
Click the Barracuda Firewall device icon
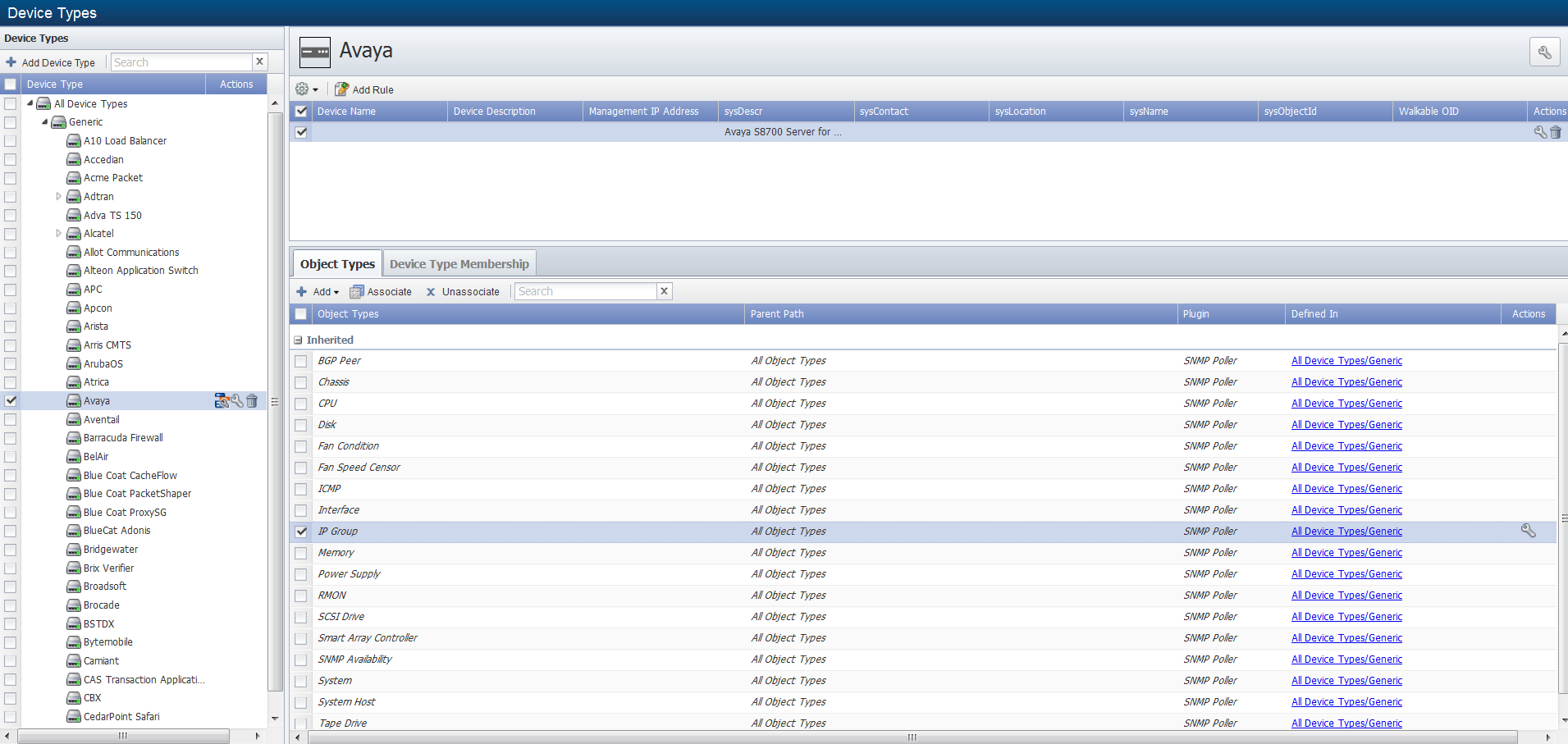pos(74,438)
